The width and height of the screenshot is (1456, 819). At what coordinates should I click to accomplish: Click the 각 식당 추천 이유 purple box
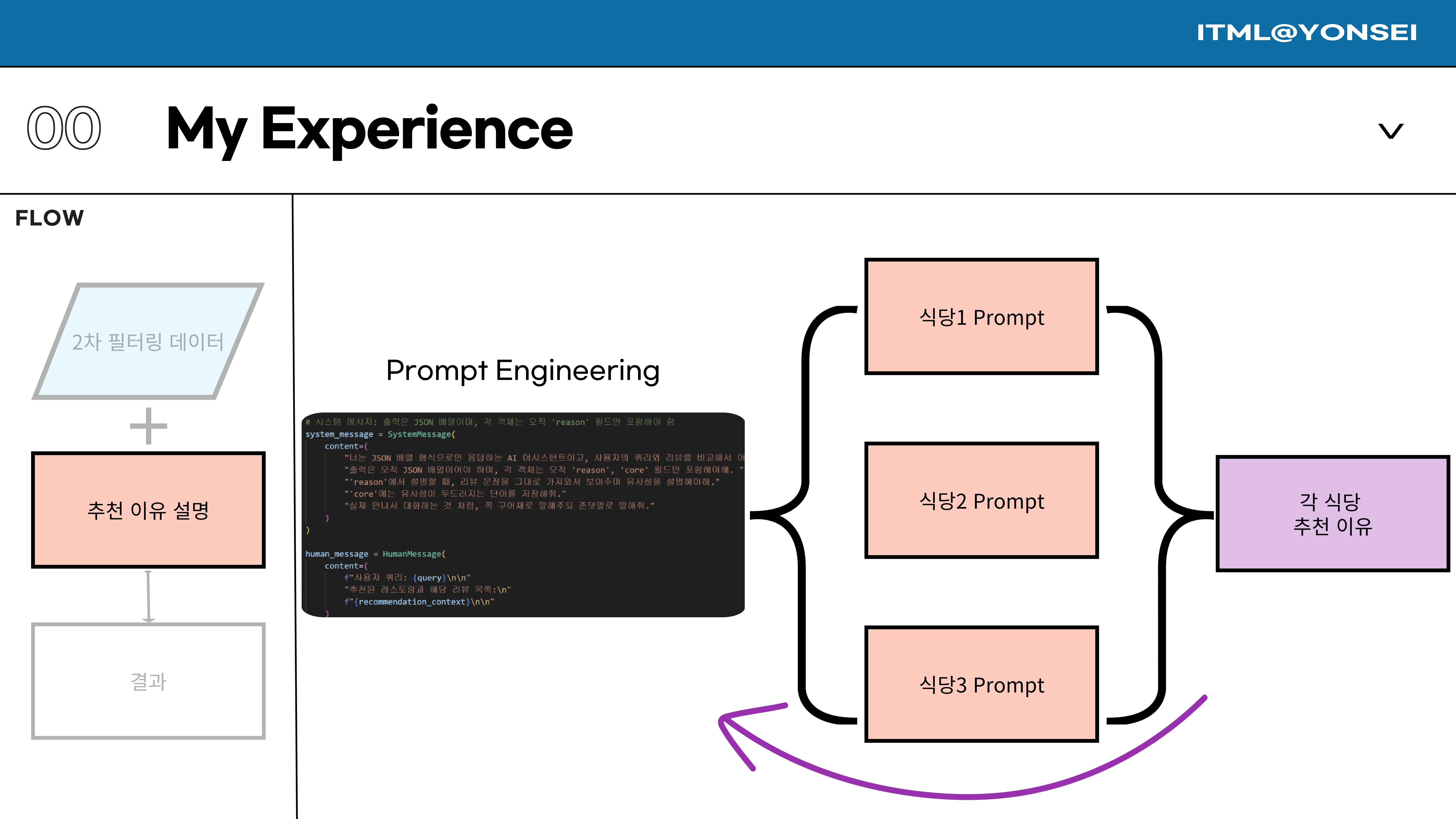(1333, 514)
